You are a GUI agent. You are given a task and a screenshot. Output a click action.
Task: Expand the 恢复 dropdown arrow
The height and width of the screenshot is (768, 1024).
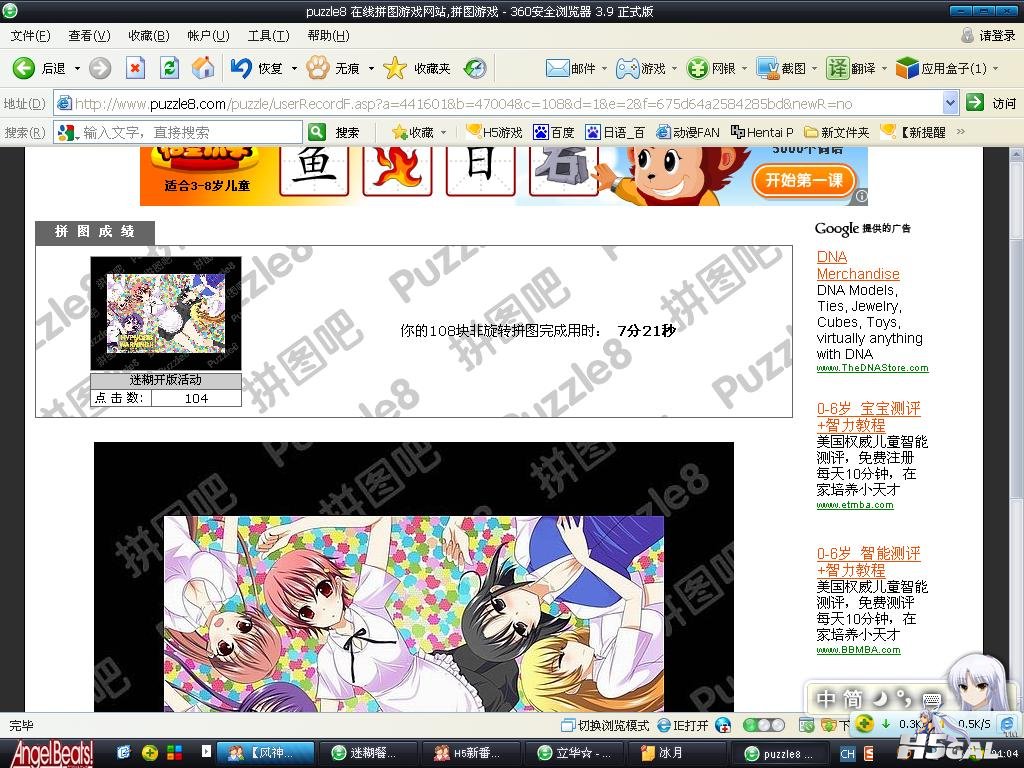tap(294, 68)
